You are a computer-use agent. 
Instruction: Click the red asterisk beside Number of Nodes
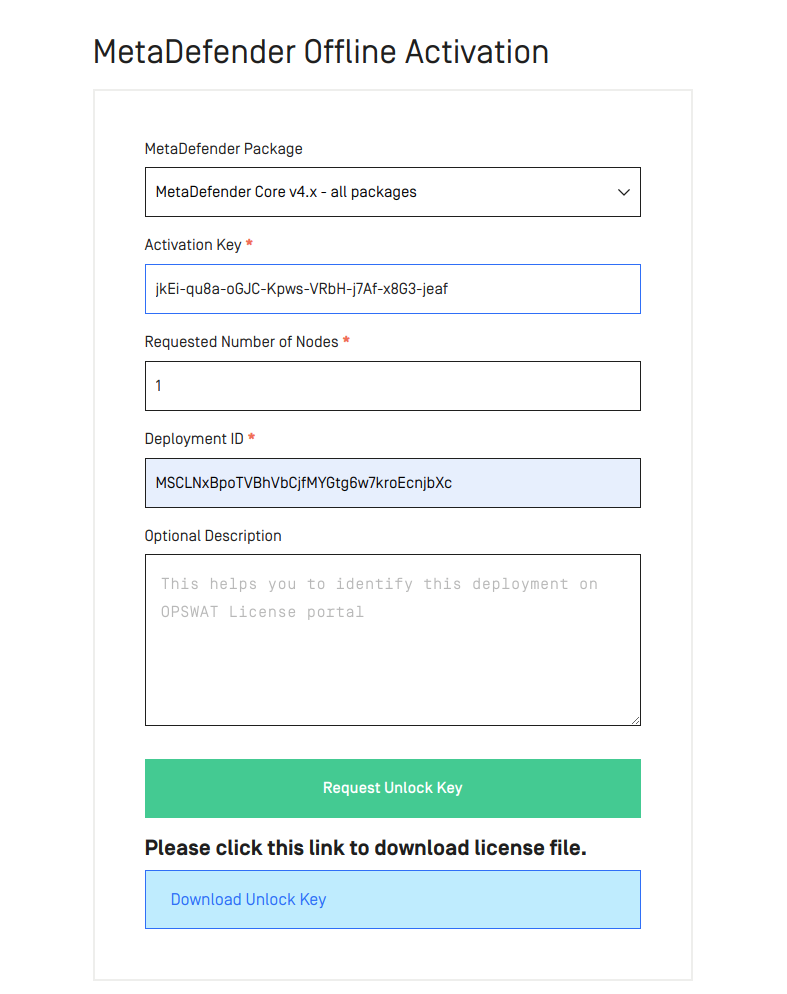click(x=346, y=340)
